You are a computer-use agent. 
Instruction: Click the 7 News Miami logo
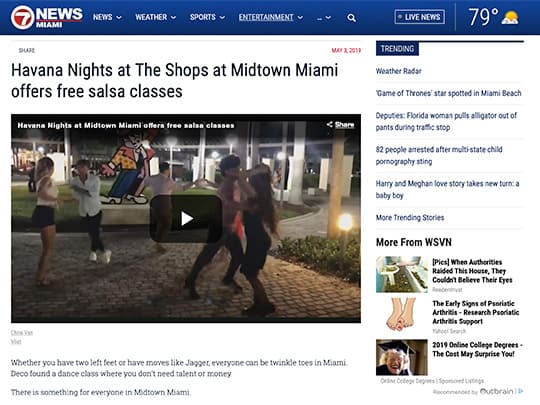tap(46, 17)
